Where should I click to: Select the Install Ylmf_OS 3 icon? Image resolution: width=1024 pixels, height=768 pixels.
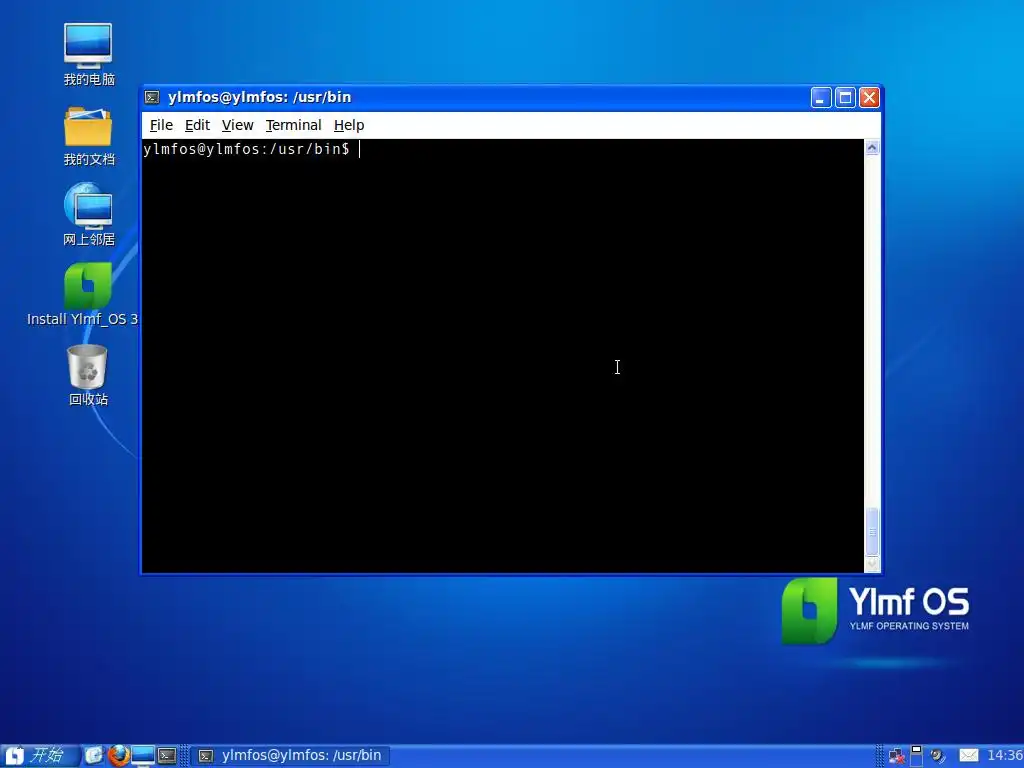(x=83, y=294)
